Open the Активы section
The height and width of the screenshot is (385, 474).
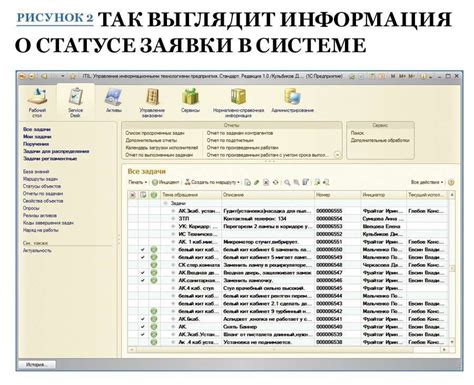113,101
